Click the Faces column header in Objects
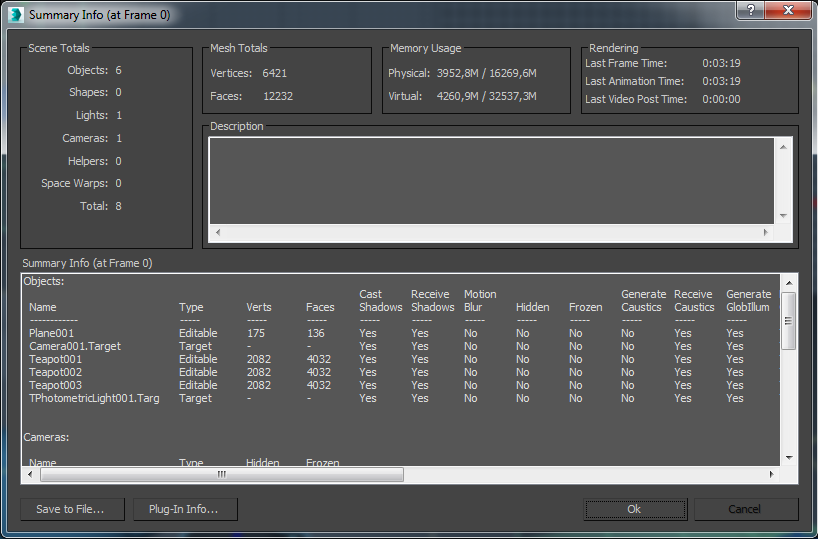Screen dimensions: 818x539 pyautogui.click(x=320, y=307)
